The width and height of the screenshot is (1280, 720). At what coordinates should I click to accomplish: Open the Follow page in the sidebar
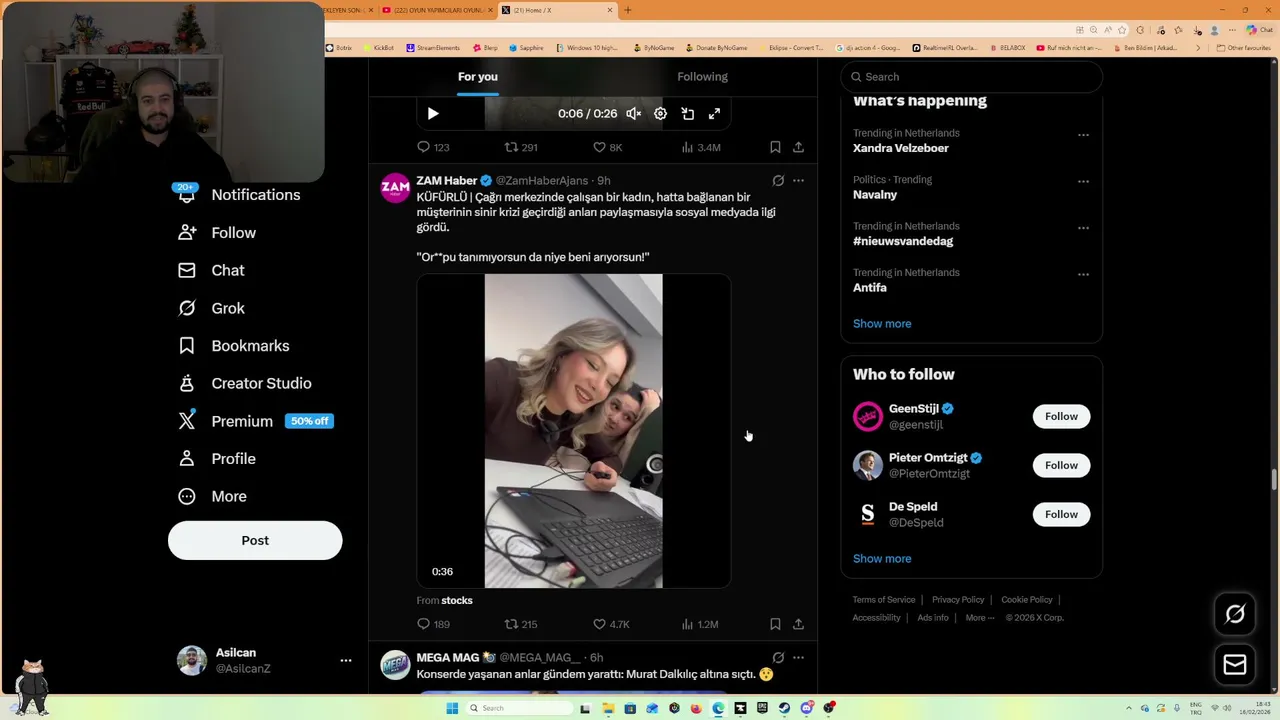click(217, 233)
